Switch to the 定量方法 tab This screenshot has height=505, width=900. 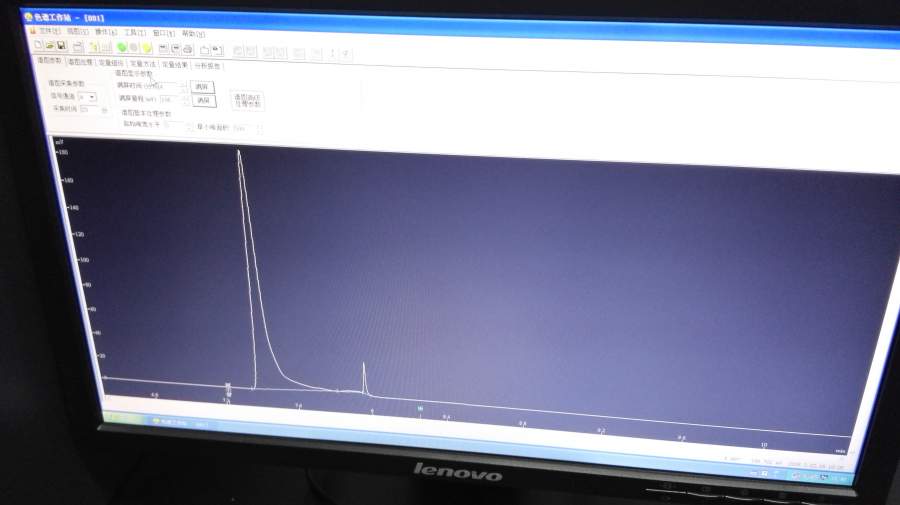pos(142,64)
